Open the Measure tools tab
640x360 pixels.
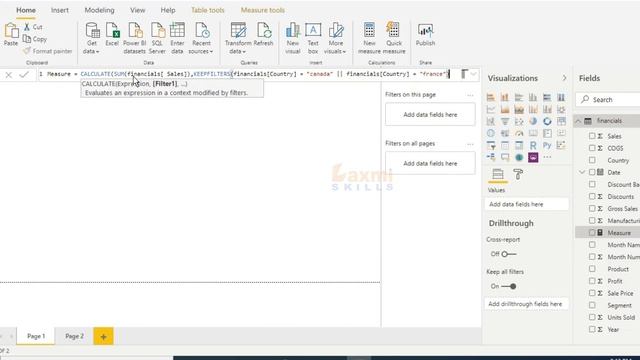pos(263,10)
